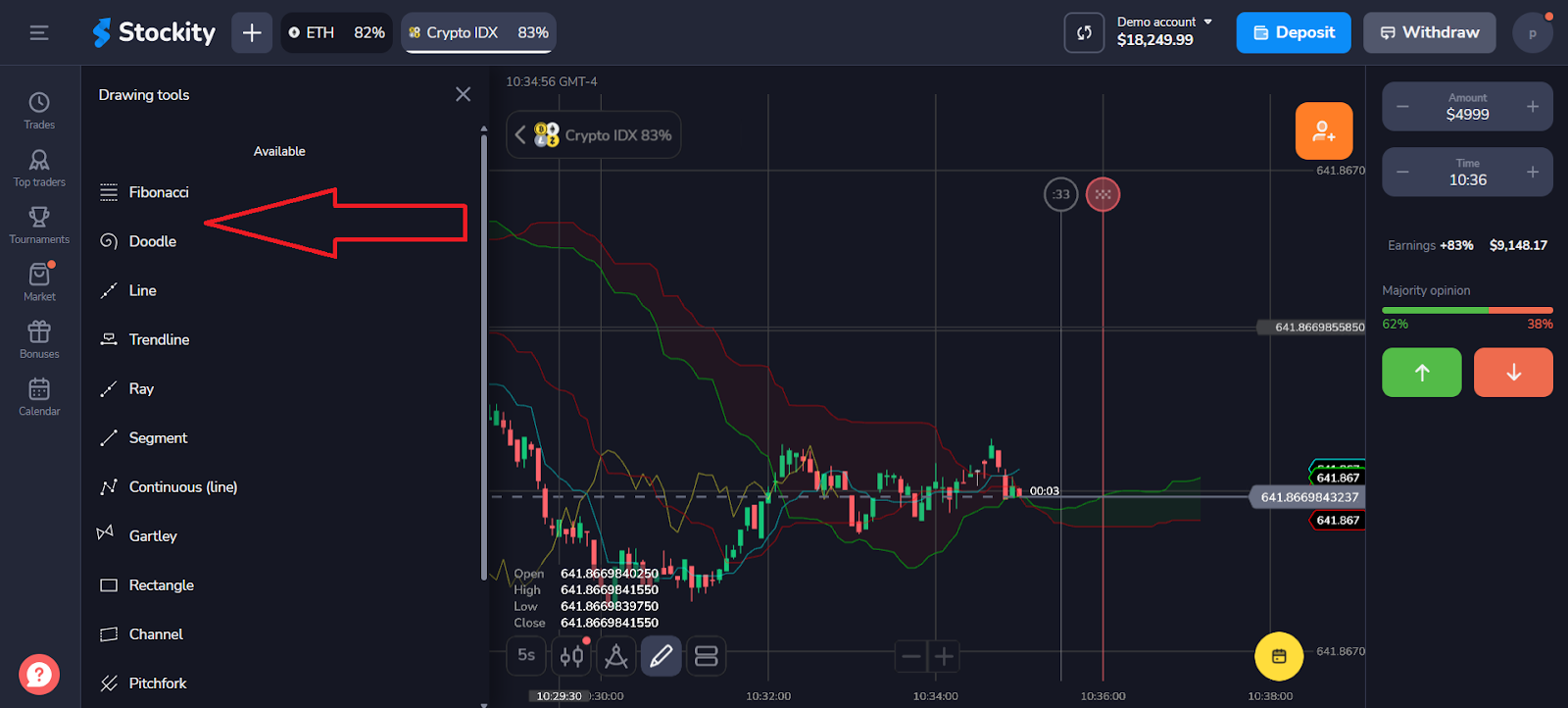Open the Calendar sidebar icon
1568x708 pixels.
click(39, 396)
